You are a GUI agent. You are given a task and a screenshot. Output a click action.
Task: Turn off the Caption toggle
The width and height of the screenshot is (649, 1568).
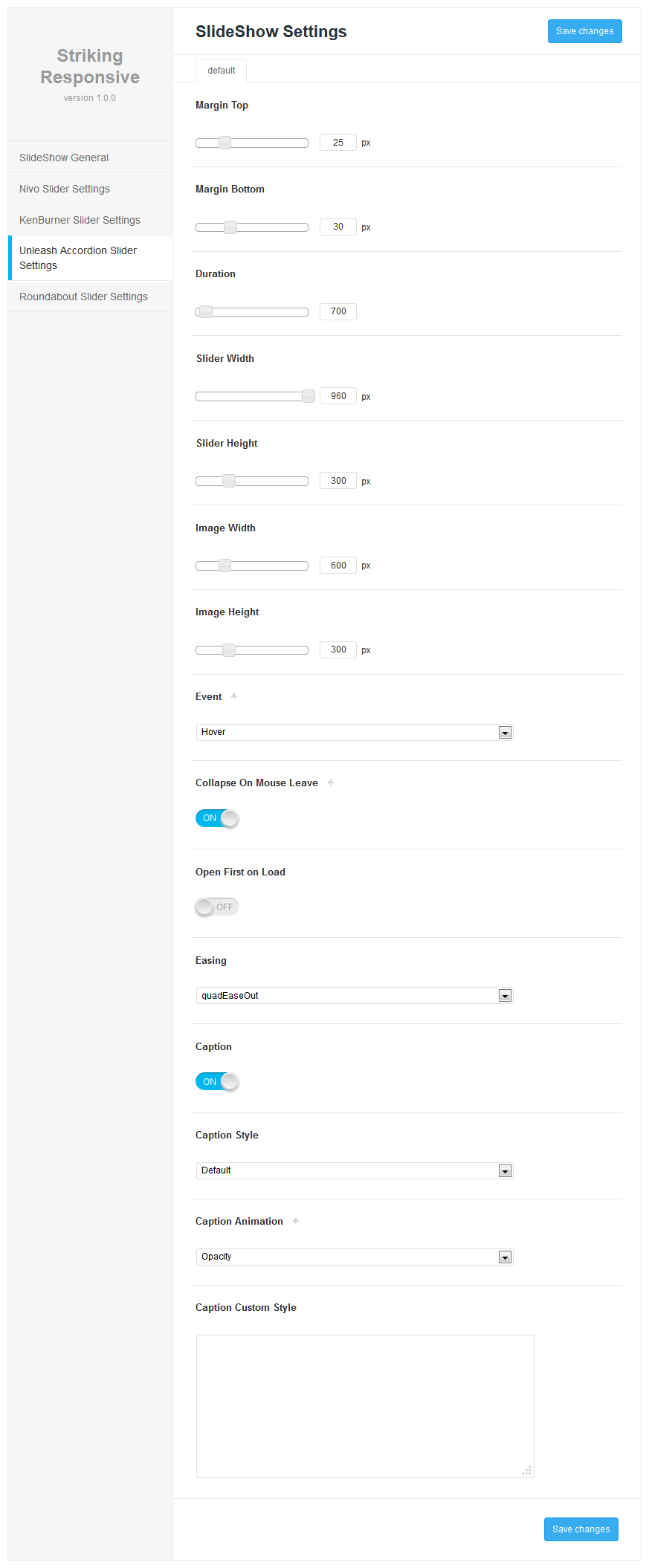[216, 1081]
